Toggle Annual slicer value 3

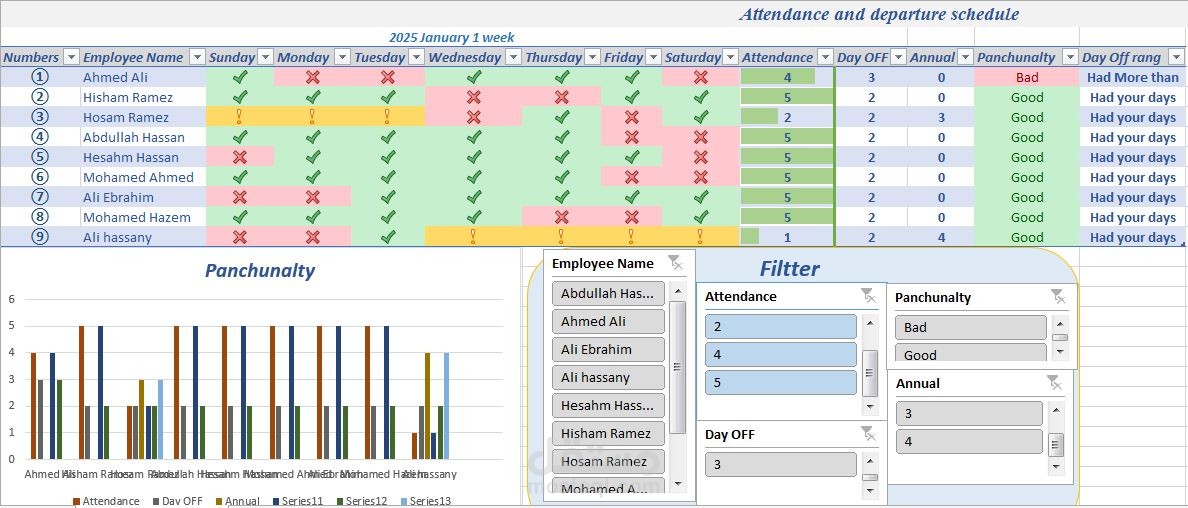[969, 414]
